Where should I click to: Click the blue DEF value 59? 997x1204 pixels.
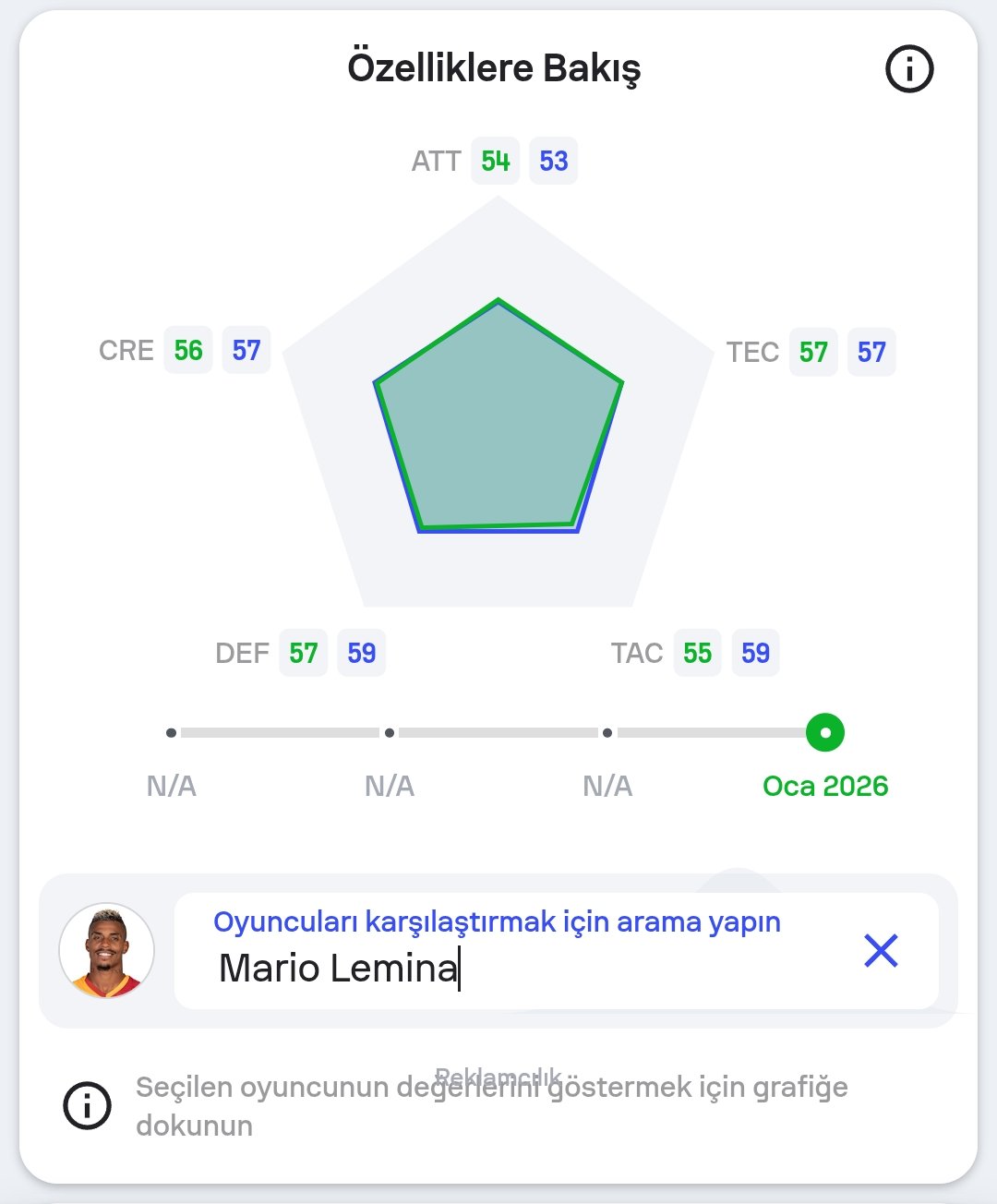click(x=362, y=654)
